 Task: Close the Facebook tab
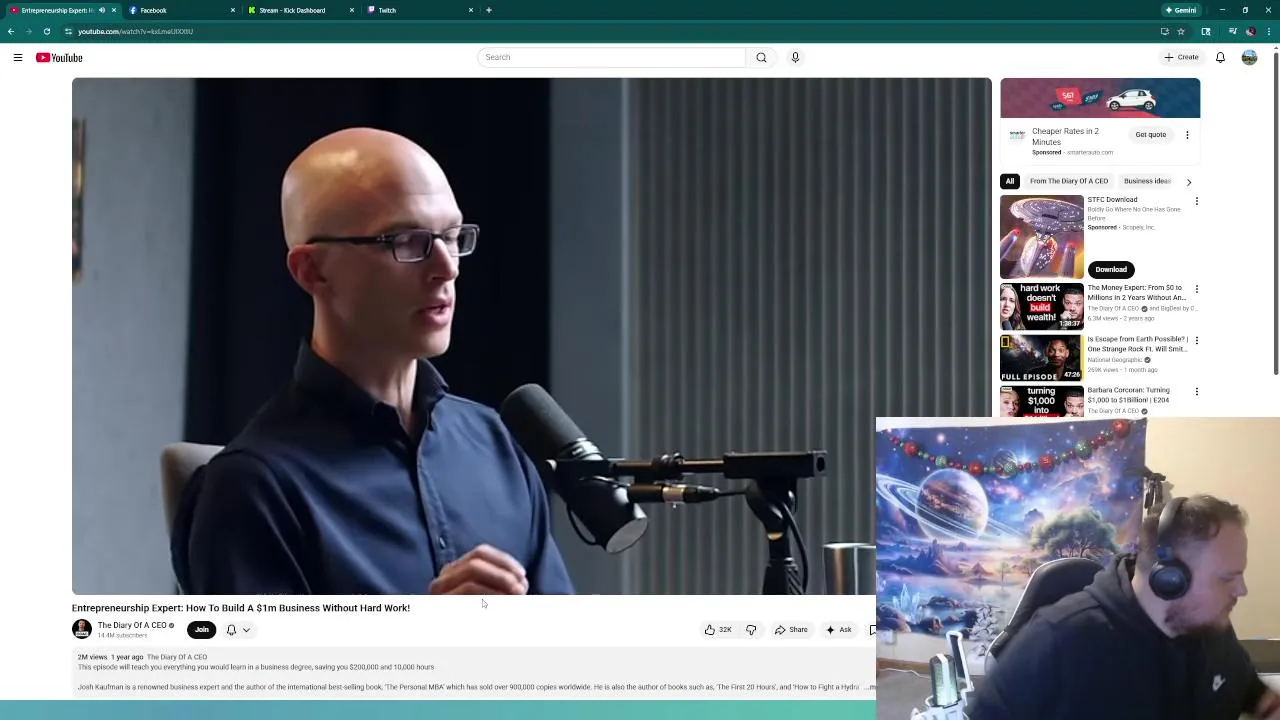(233, 10)
